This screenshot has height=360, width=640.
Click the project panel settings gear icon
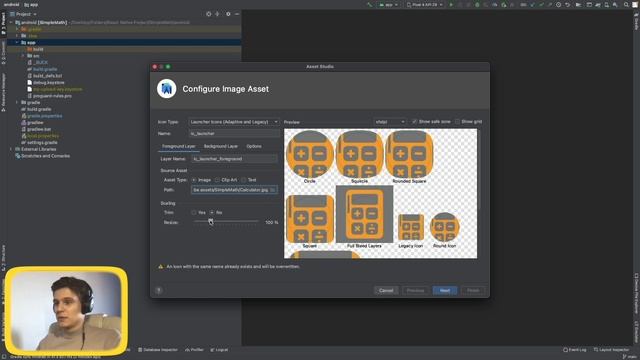[x=228, y=14]
